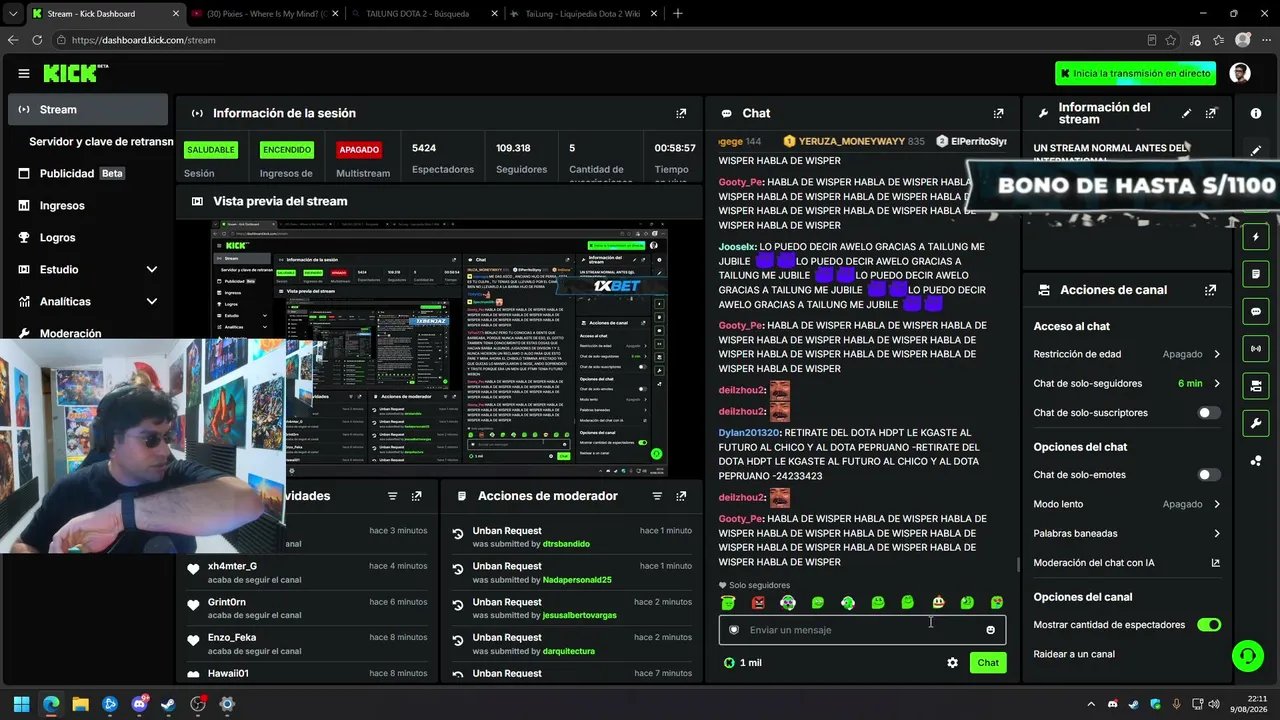
Task: Open Publicidad Beta in the sidebar
Action: (88, 174)
